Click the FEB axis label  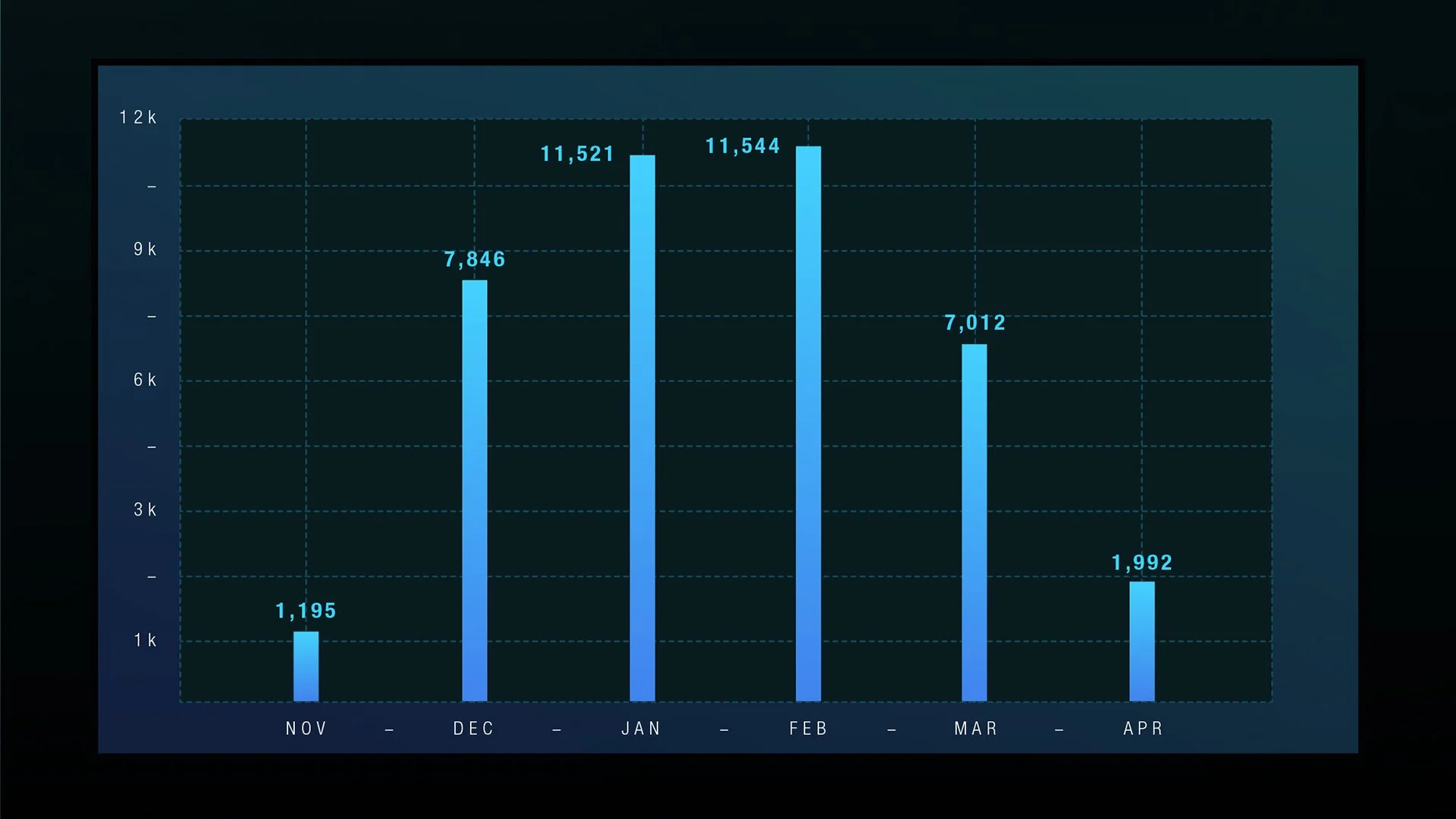(x=808, y=729)
